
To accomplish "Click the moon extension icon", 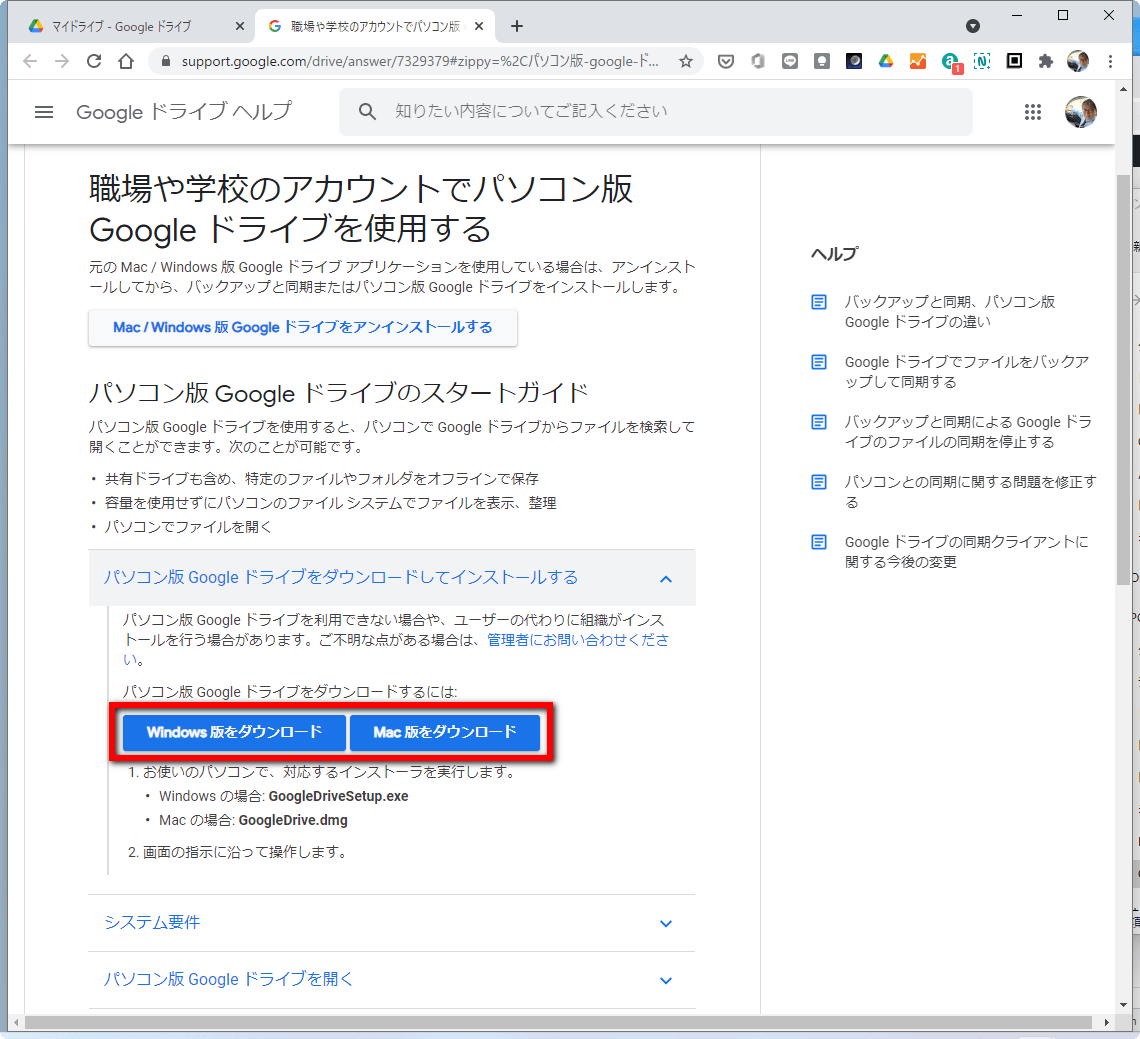I will pos(854,61).
